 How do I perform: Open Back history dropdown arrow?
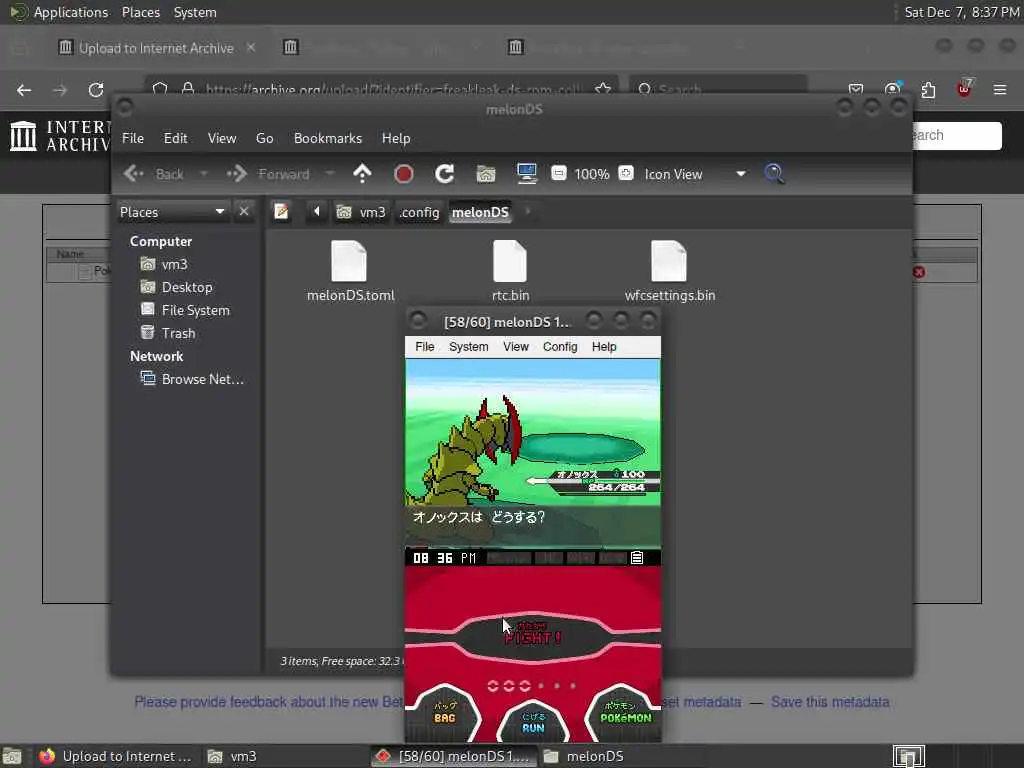(x=204, y=174)
